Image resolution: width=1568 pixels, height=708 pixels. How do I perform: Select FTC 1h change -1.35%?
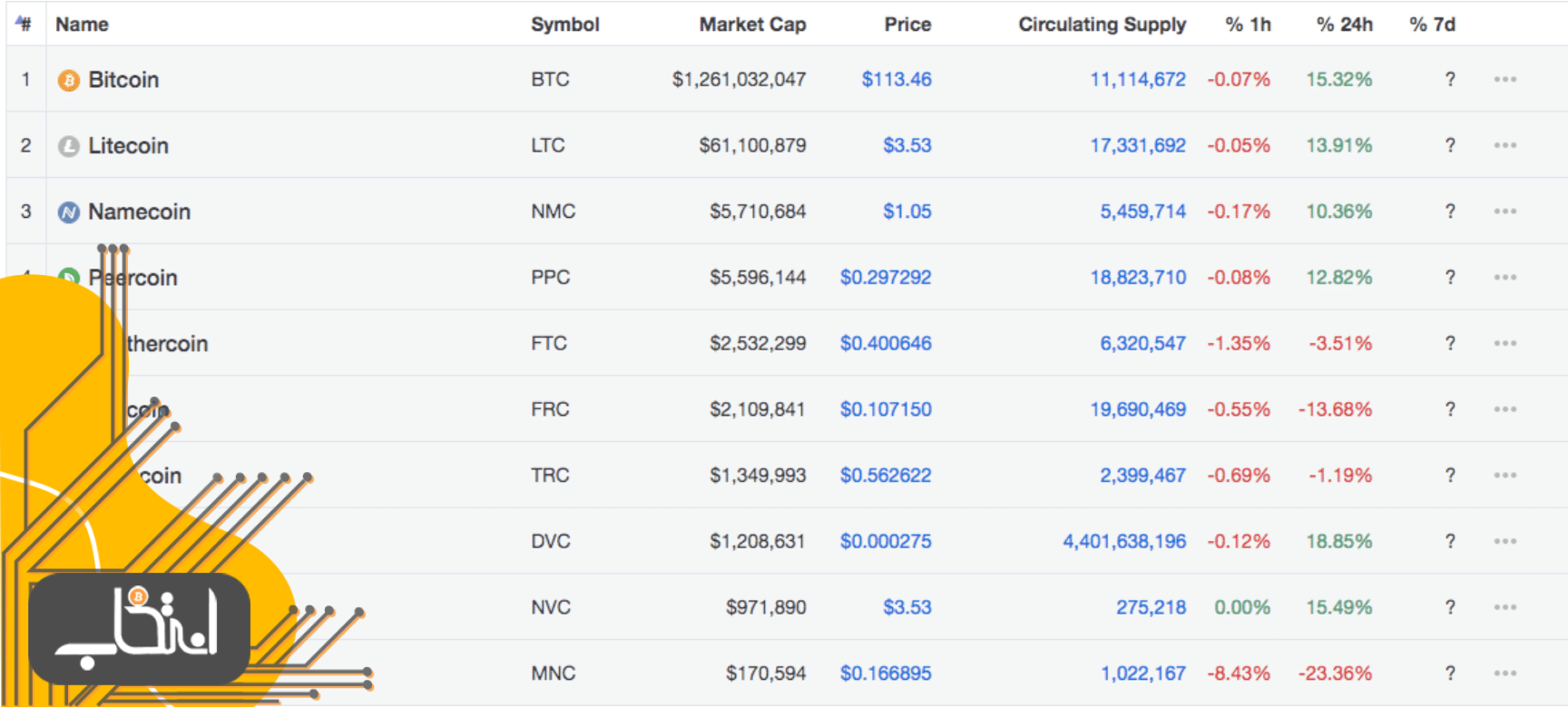[1239, 343]
